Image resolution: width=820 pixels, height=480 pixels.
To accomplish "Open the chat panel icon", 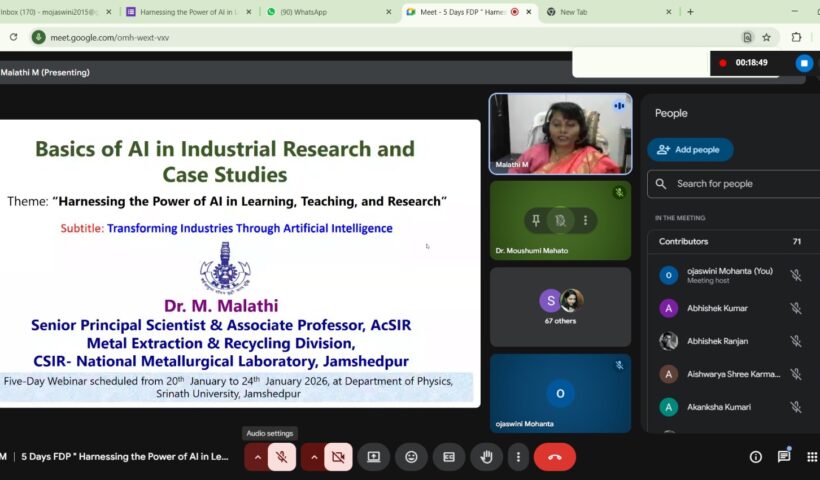I will [784, 457].
